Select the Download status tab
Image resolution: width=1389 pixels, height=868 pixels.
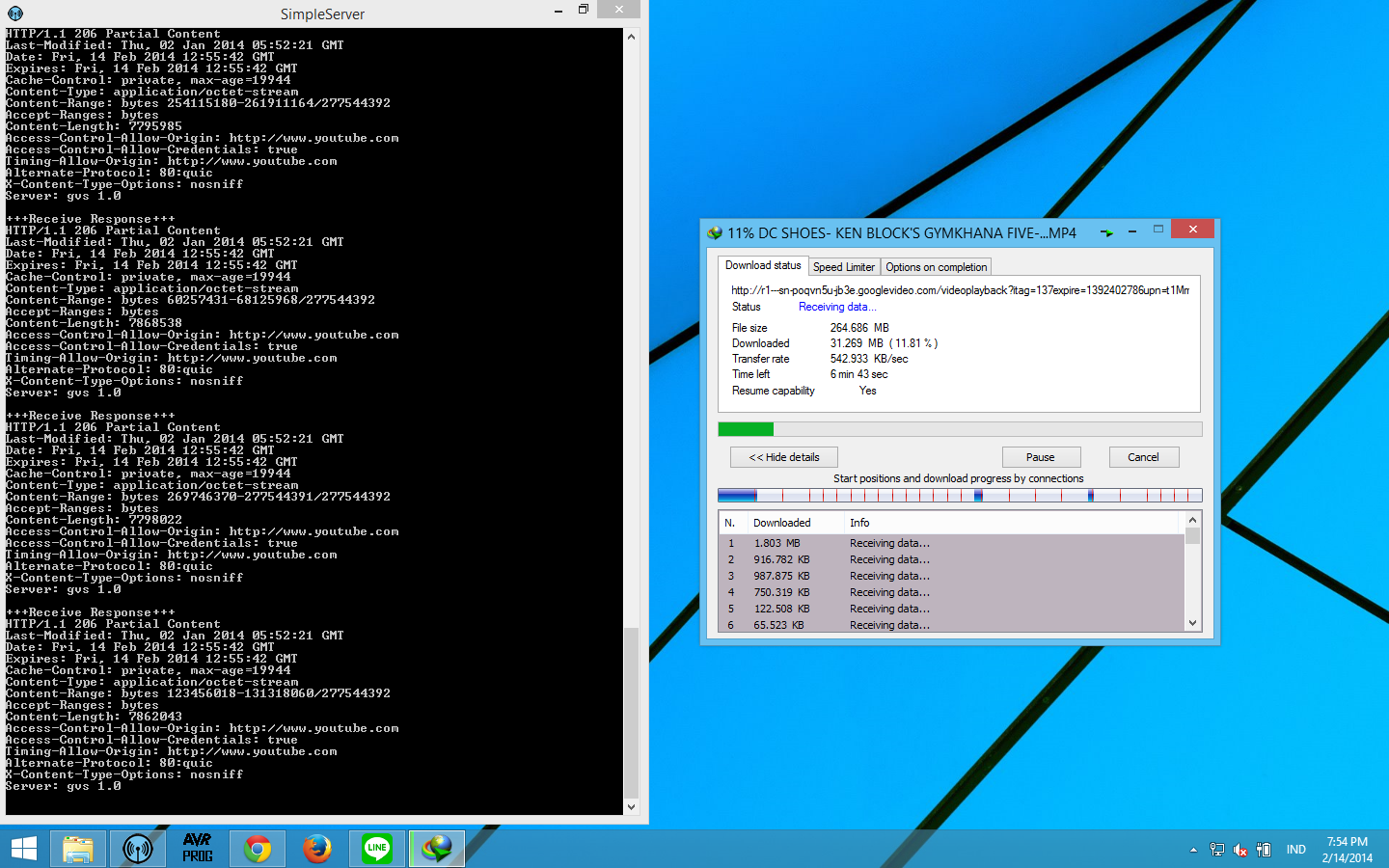763,265
